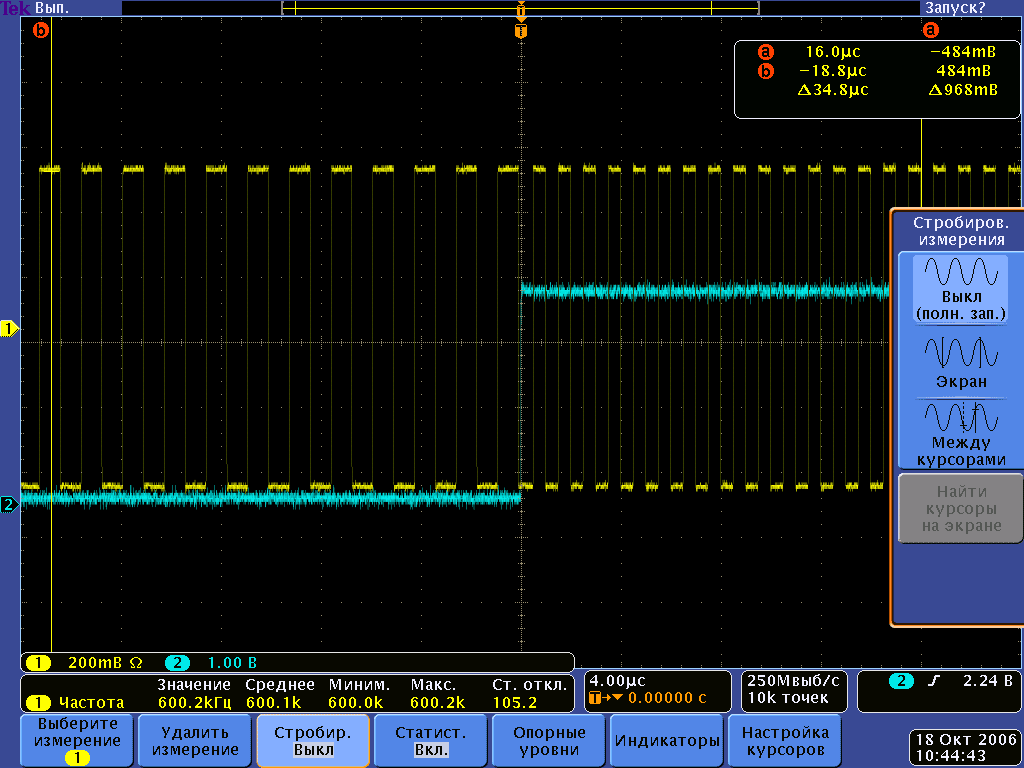The height and width of the screenshot is (768, 1024).
Task: Open «Опорные уровни» reference levels menu
Action: [x=549, y=741]
